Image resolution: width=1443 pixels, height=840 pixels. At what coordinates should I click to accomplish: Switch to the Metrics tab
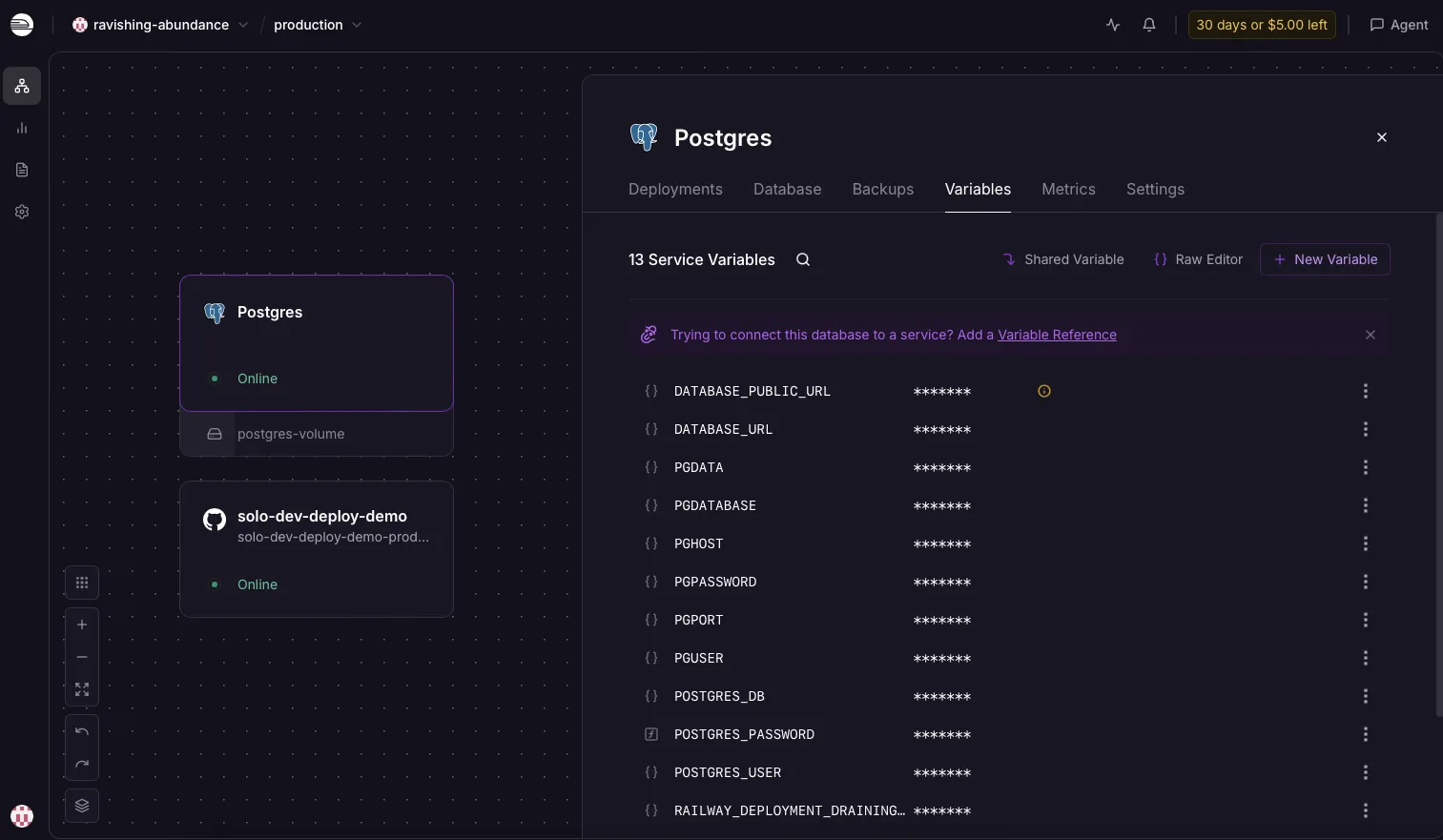[x=1068, y=189]
